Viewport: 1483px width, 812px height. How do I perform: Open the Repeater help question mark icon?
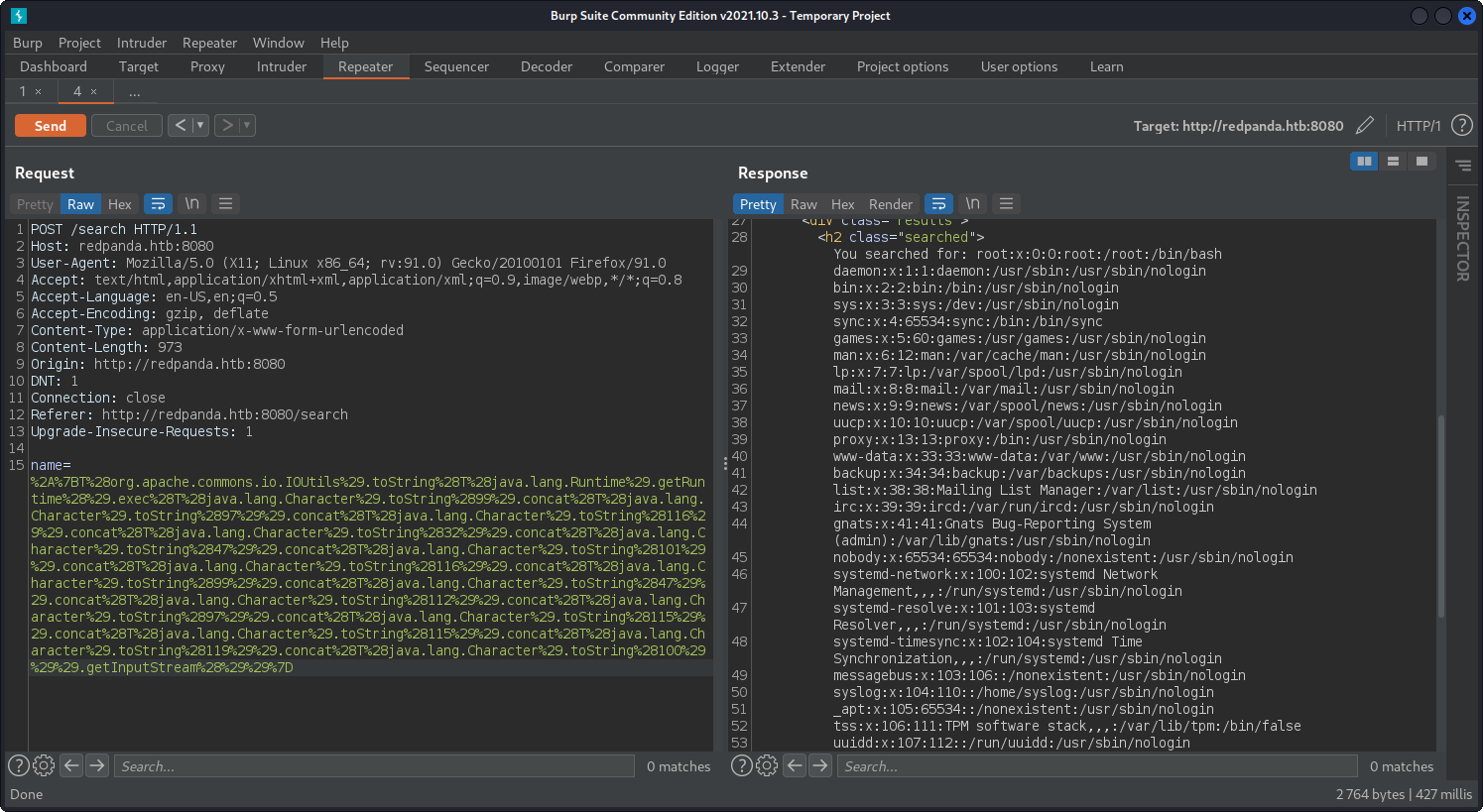click(x=1461, y=125)
